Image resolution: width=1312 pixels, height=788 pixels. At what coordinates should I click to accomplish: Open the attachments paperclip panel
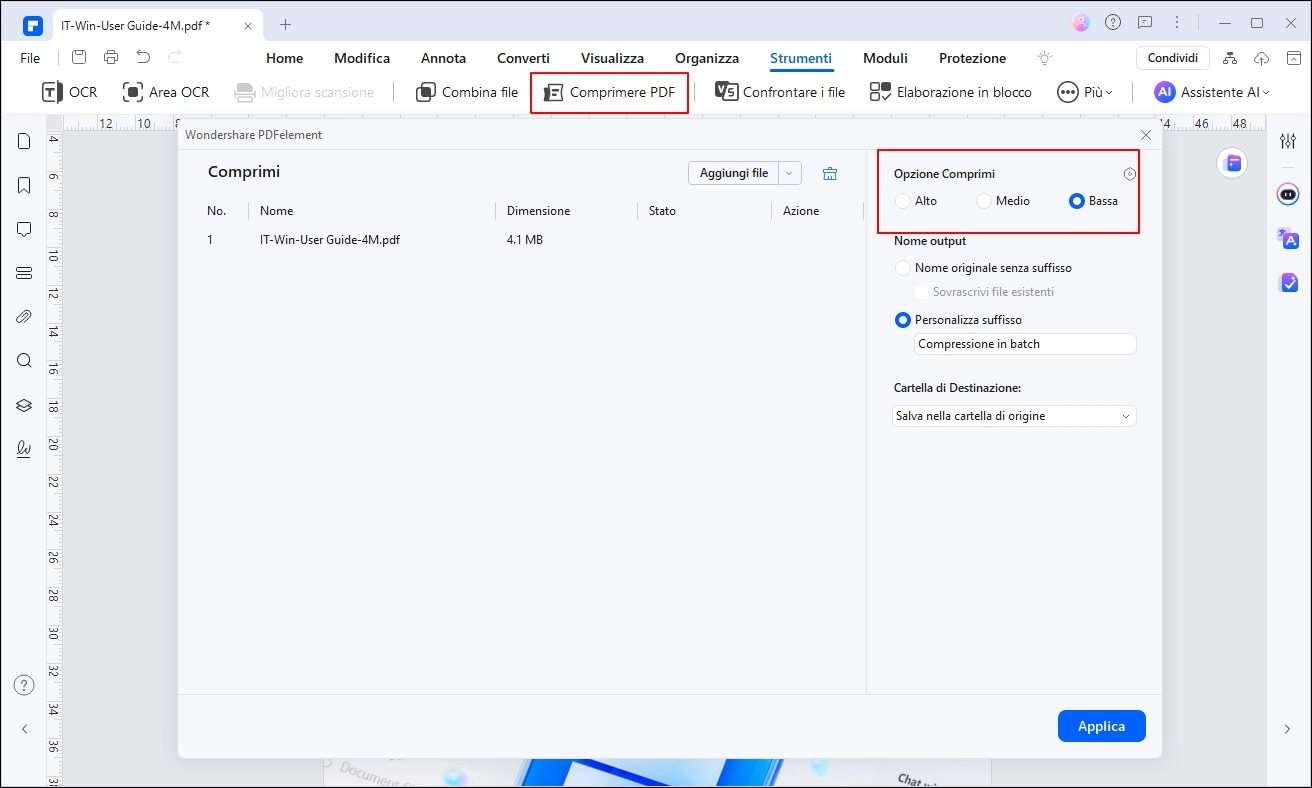point(24,317)
